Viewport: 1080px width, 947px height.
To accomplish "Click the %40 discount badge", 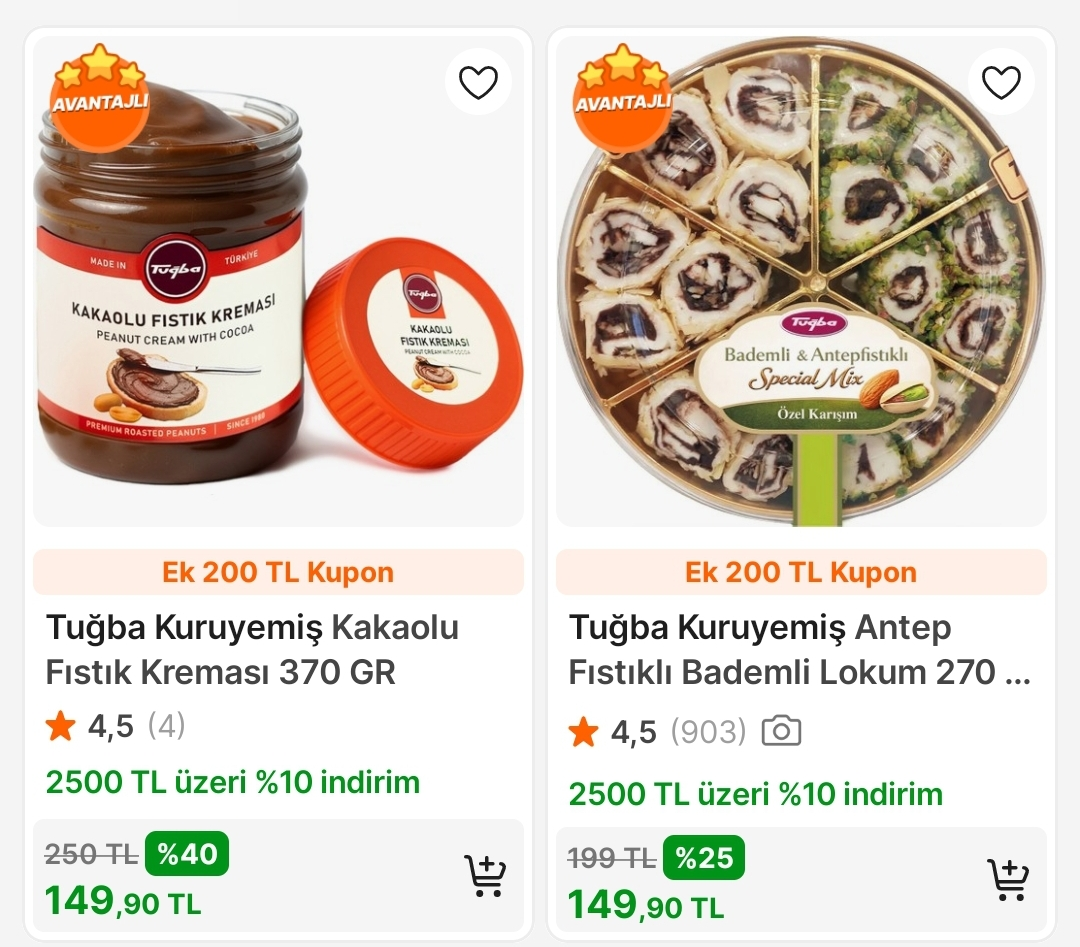I will tap(187, 854).
